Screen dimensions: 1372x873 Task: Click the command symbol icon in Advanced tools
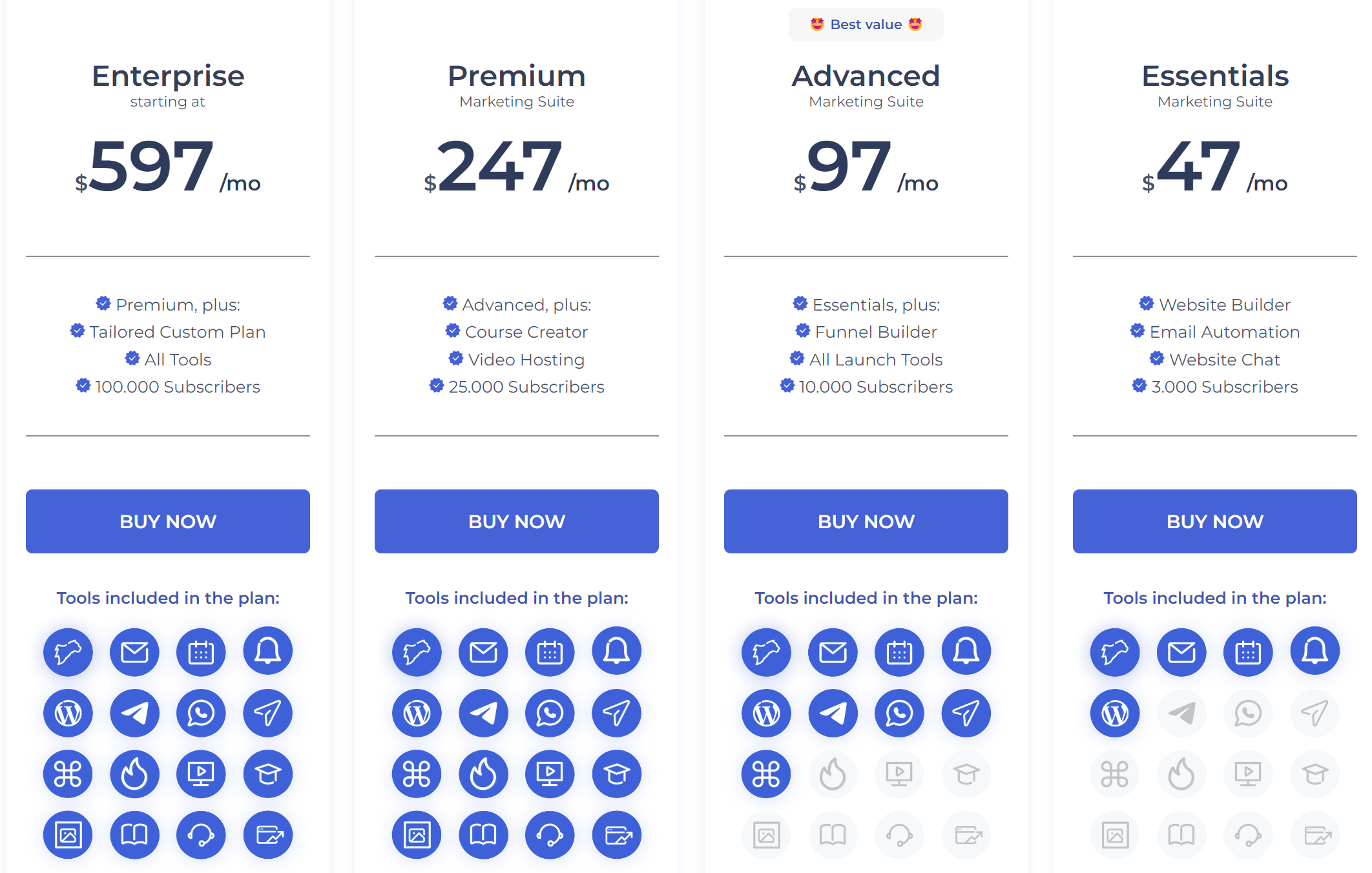coord(766,774)
